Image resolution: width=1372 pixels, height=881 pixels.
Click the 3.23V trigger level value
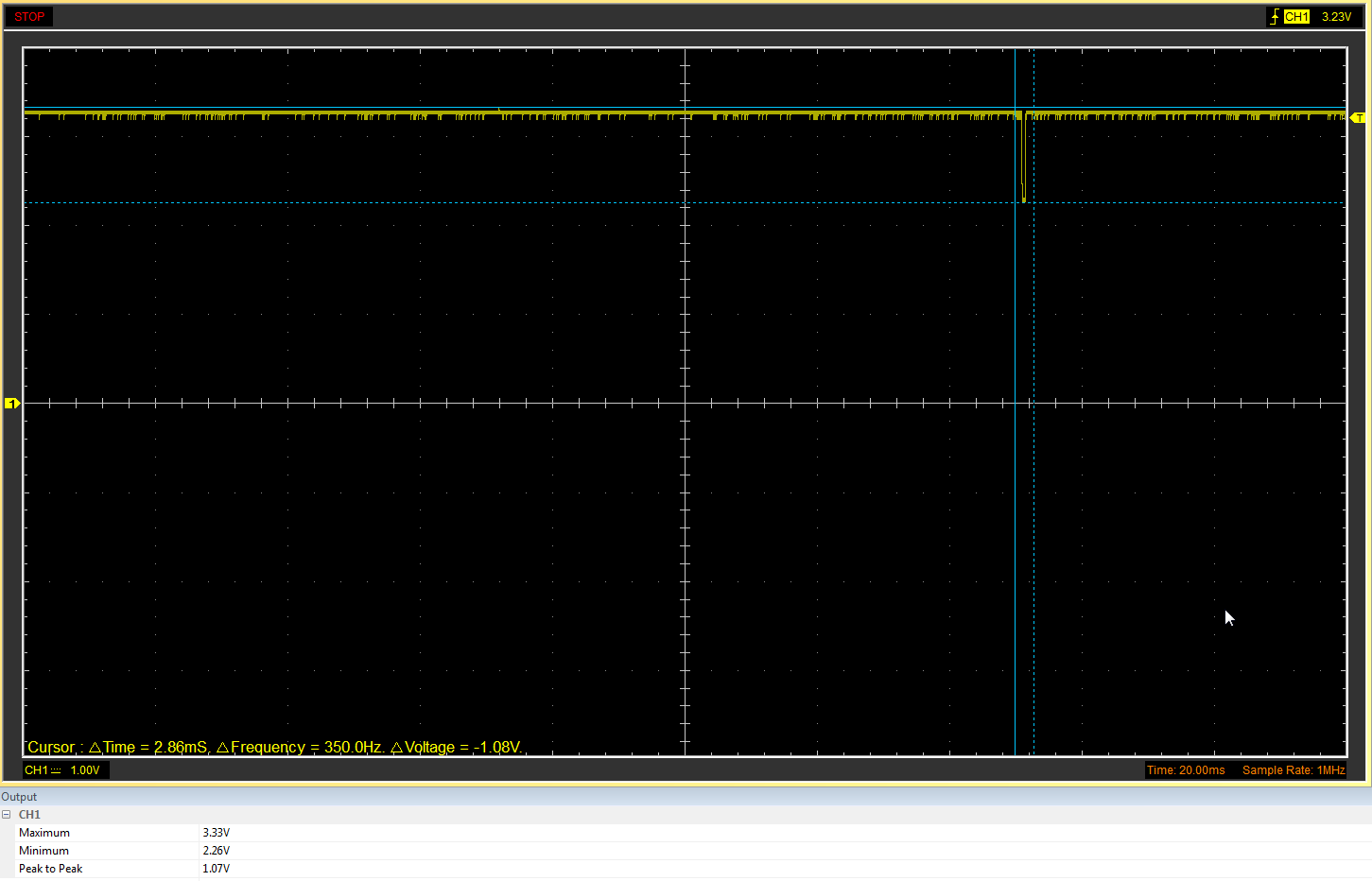tap(1336, 17)
